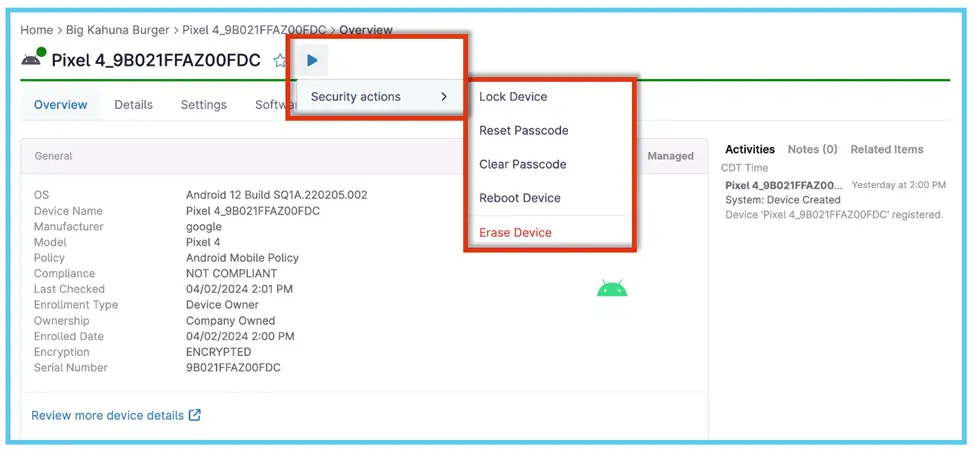This screenshot has width=975, height=451.
Task: Click the Android 12 Build OS value
Action: (277, 195)
